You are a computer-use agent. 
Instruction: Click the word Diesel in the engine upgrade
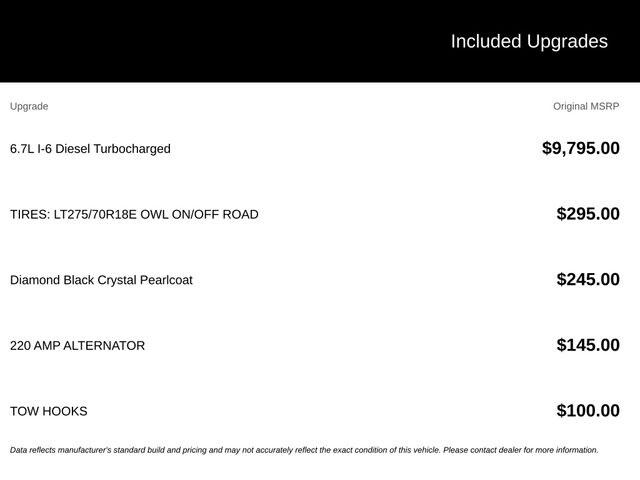pyautogui.click(x=73, y=149)
